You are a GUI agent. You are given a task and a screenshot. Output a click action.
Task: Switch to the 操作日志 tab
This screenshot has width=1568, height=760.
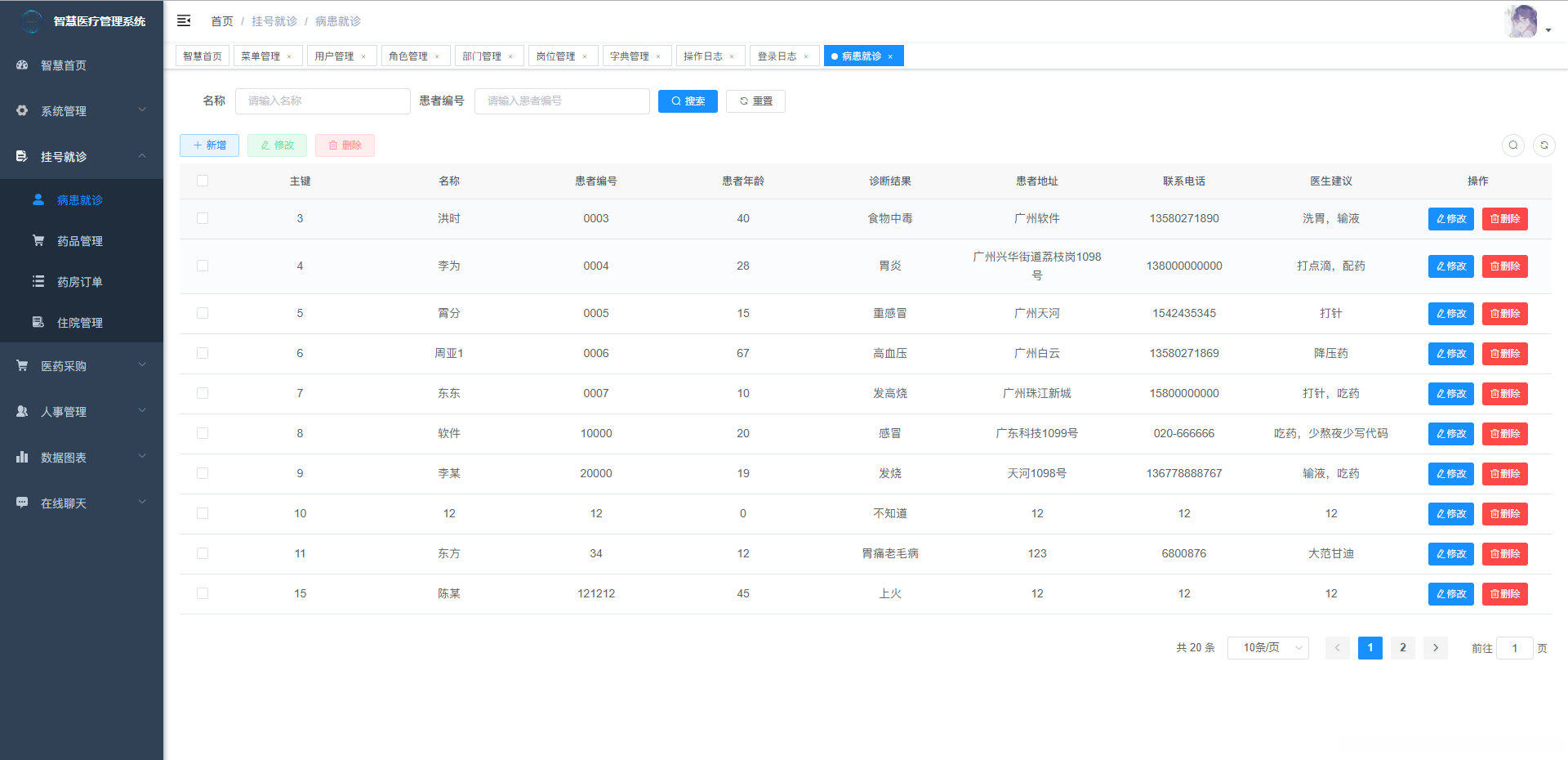click(704, 56)
